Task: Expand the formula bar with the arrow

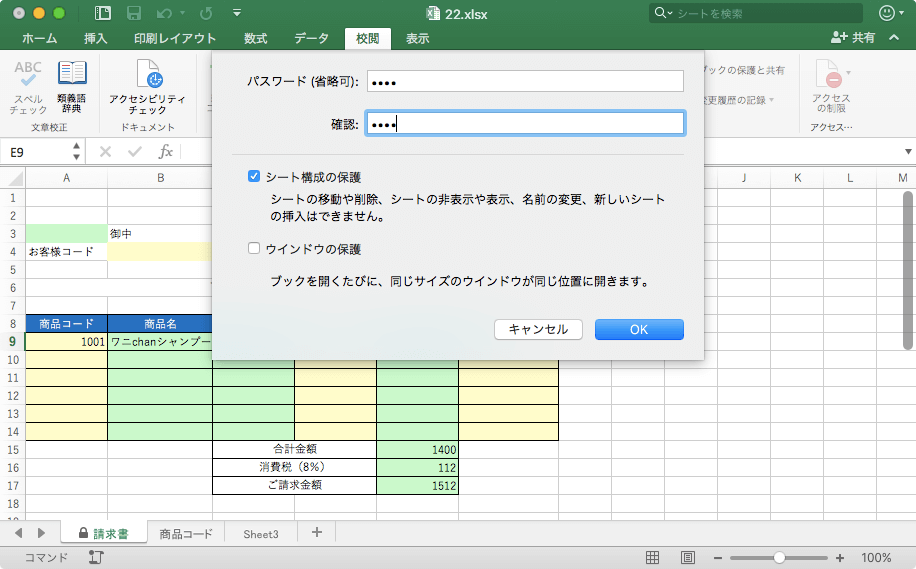Action: 908,152
